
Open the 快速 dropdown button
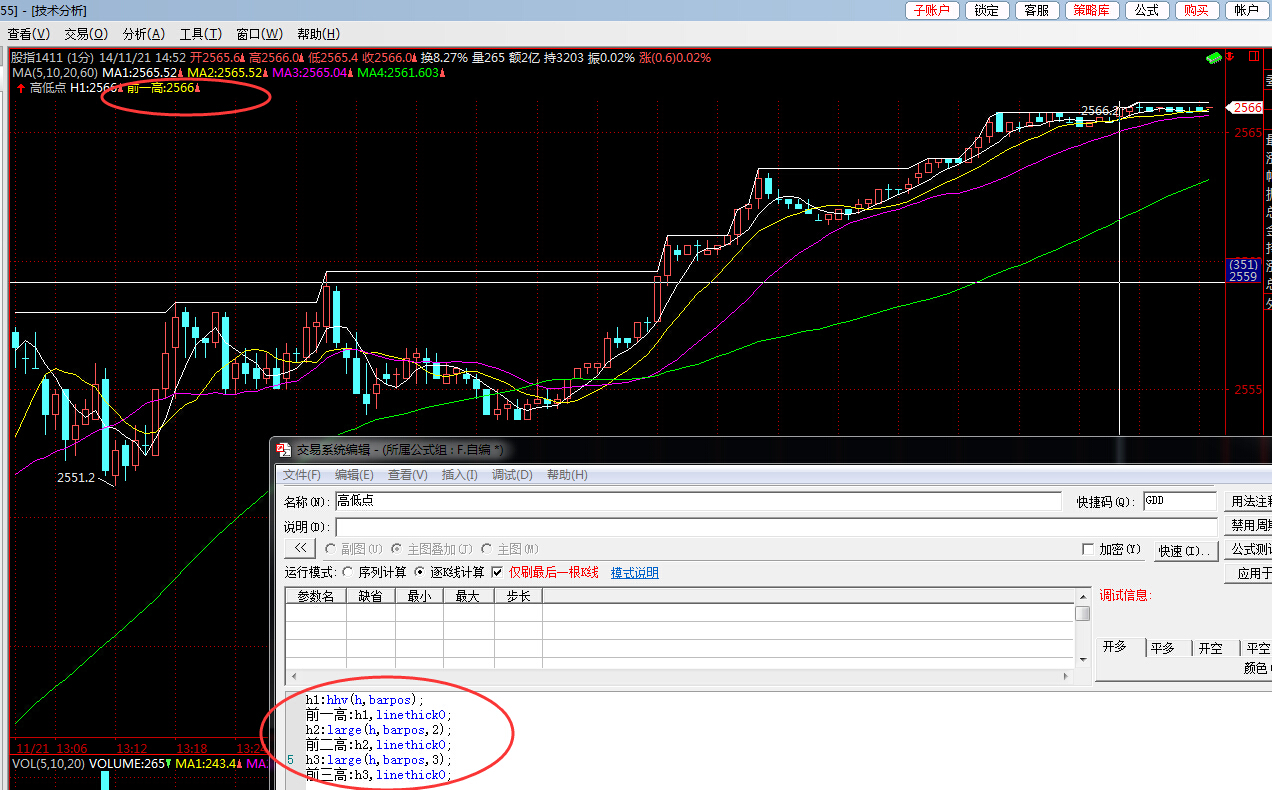point(1185,551)
